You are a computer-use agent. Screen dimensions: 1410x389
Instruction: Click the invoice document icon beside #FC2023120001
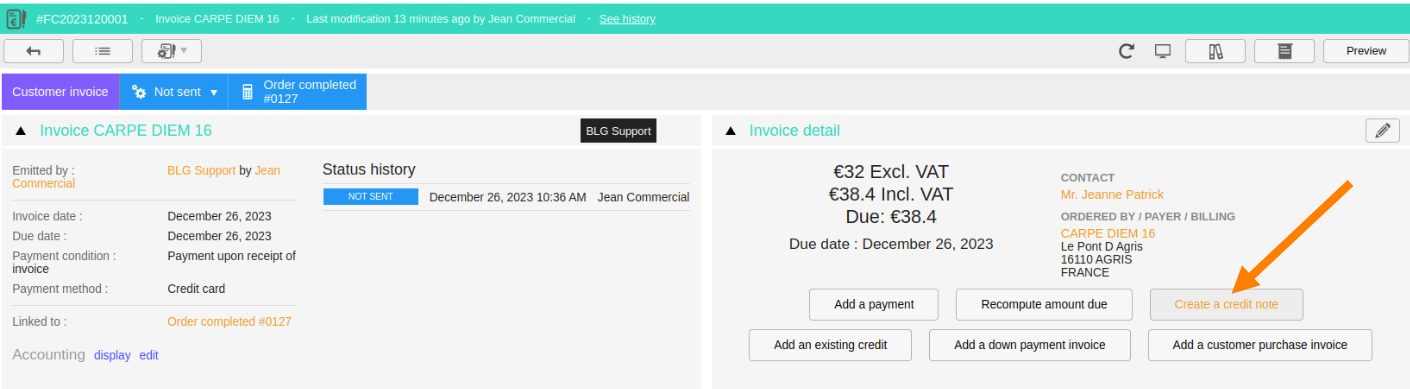tap(16, 19)
